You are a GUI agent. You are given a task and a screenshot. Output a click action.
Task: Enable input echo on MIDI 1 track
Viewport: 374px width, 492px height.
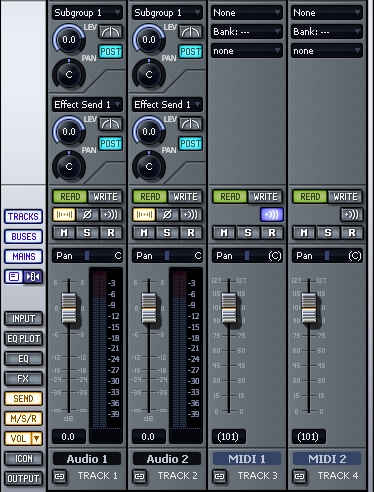(x=272, y=215)
